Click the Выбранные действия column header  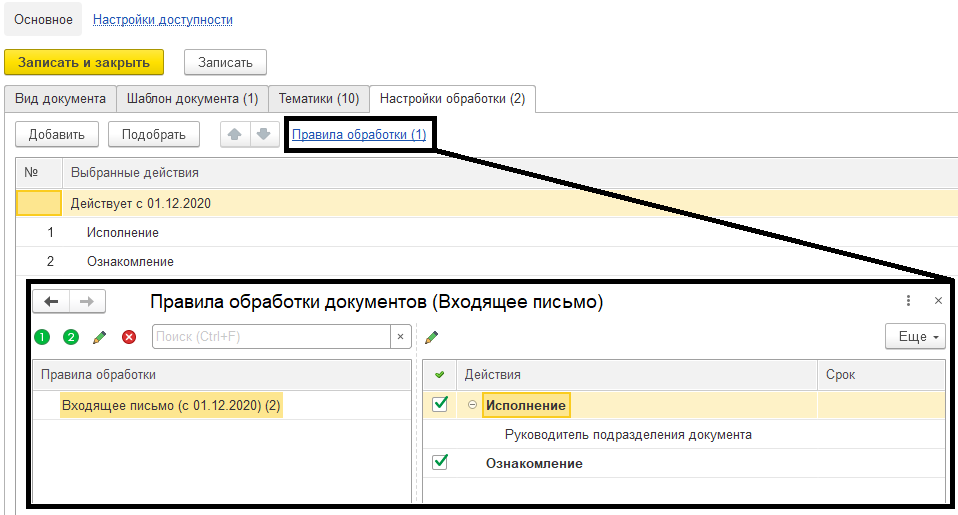click(510, 172)
